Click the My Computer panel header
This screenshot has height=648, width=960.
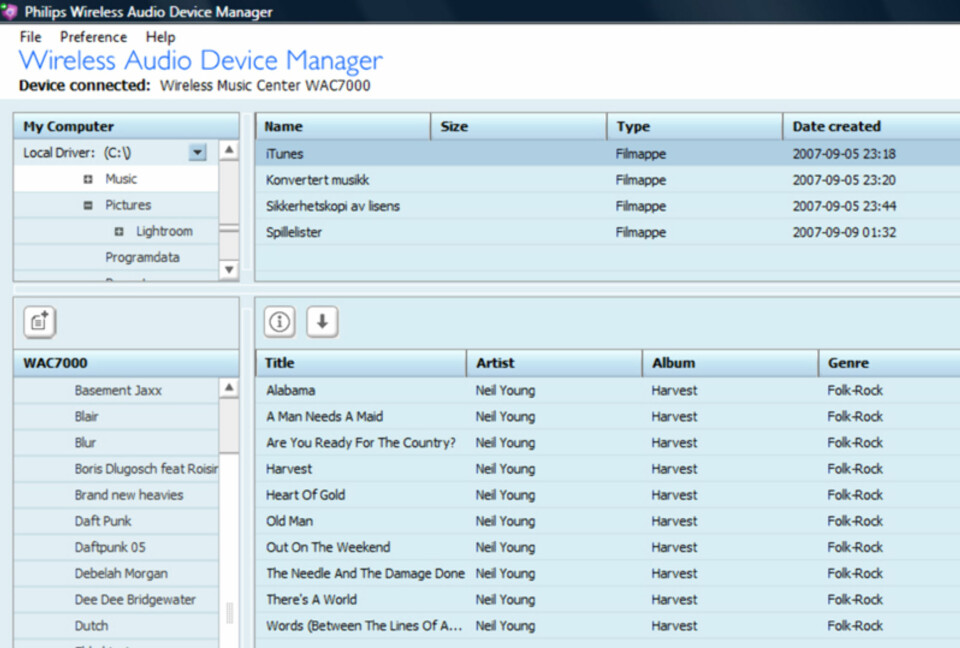126,126
